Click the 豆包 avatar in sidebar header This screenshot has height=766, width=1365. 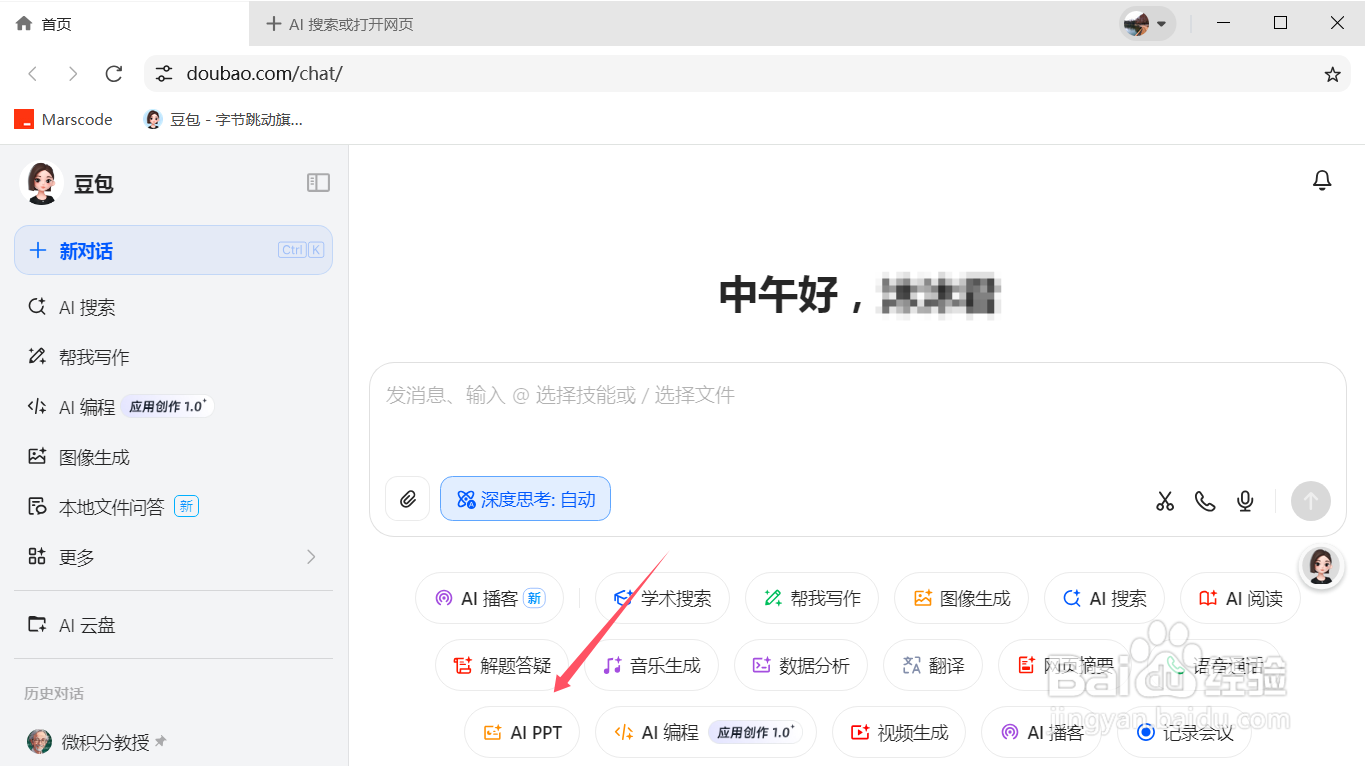[41, 183]
